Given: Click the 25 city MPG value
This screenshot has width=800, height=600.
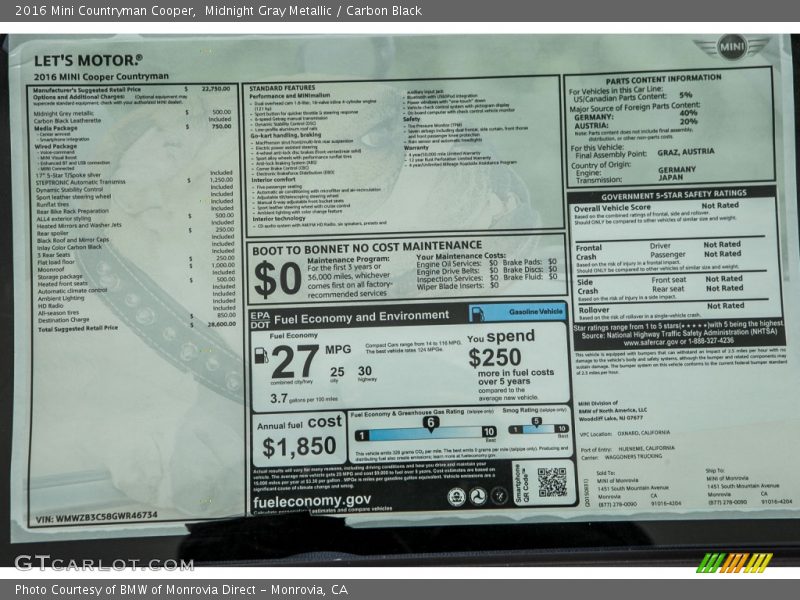Looking at the screenshot, I should 337,372.
